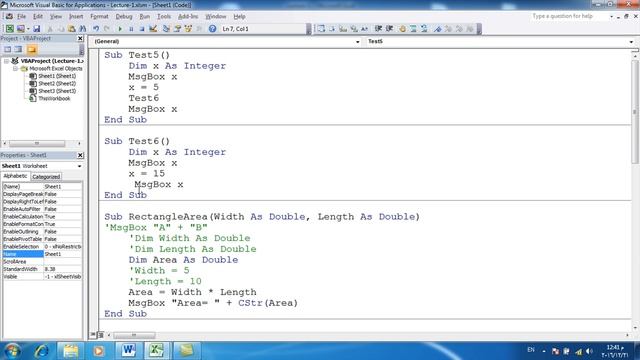Click the EN language indicator in tray
Viewport: 640px width, 360px height.
(531, 350)
